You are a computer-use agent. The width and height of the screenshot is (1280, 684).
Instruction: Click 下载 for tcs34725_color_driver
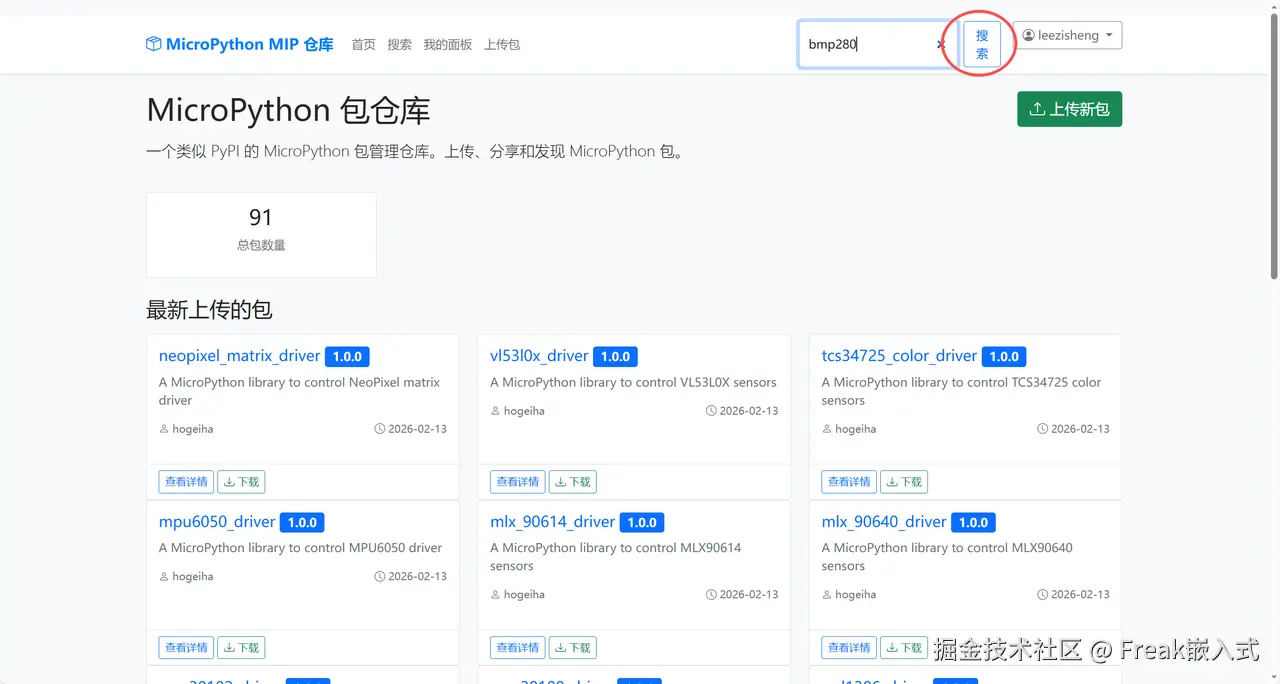pos(904,482)
